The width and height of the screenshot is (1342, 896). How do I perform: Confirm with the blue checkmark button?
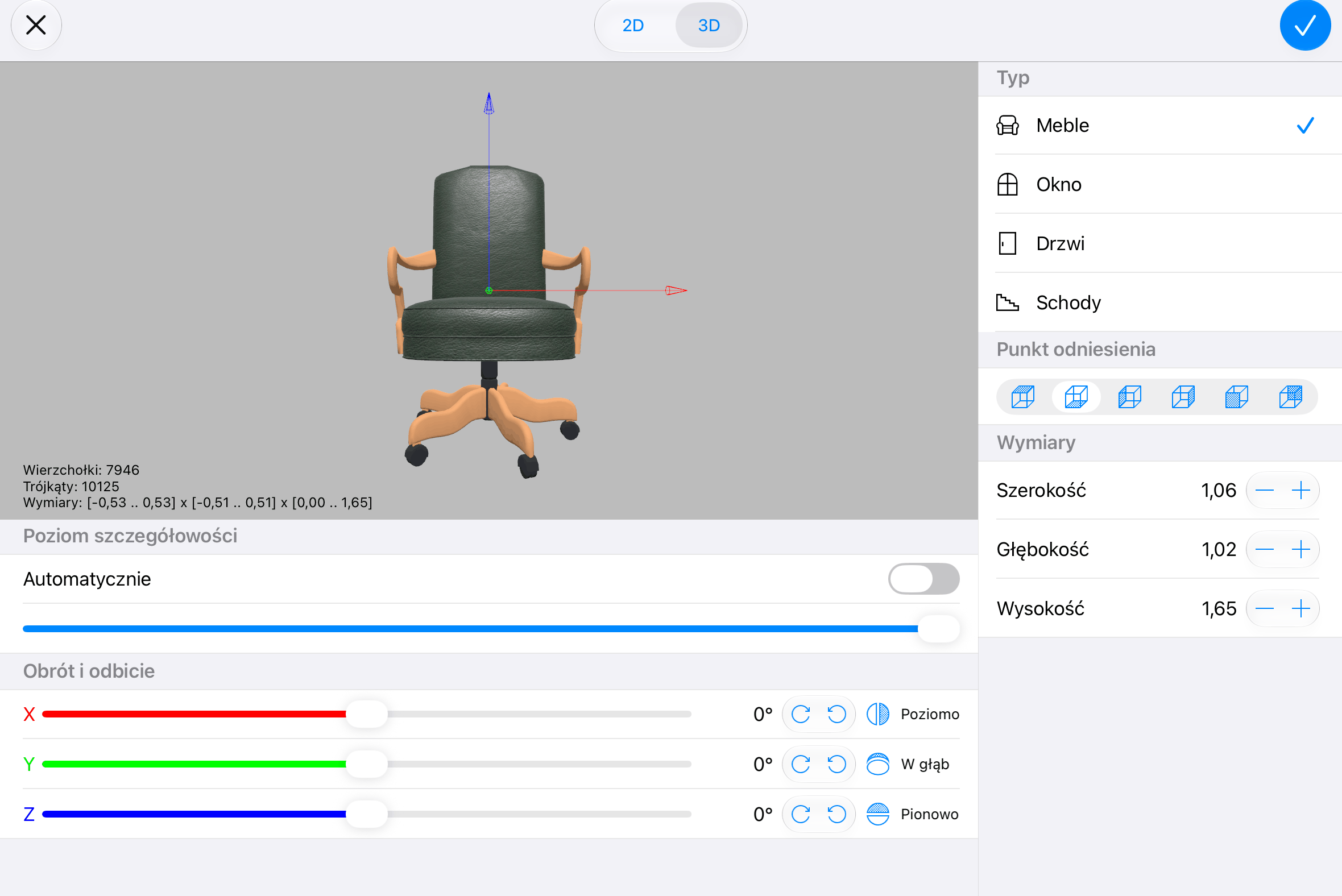pos(1306,25)
